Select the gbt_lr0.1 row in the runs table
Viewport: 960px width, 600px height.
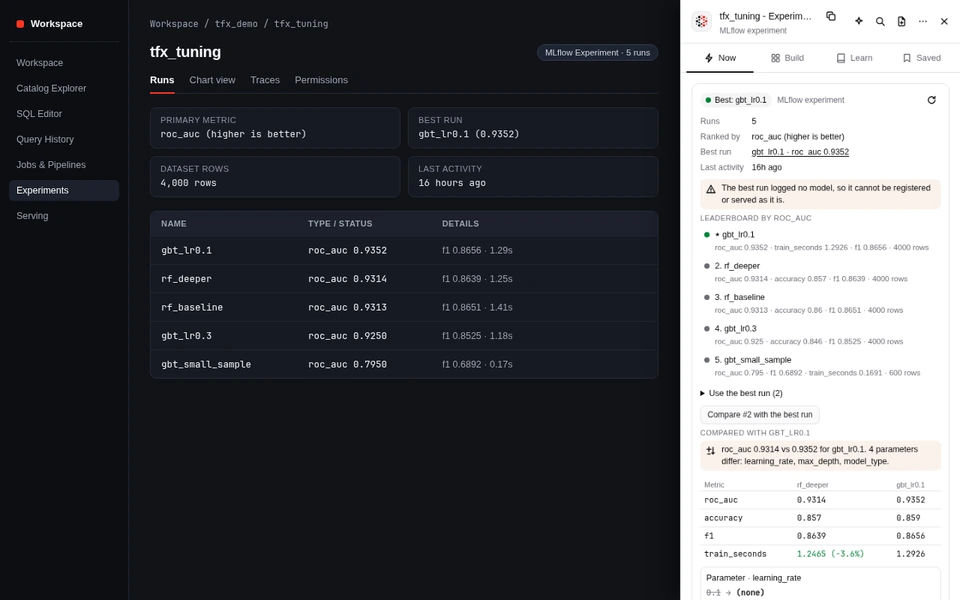pyautogui.click(x=404, y=250)
